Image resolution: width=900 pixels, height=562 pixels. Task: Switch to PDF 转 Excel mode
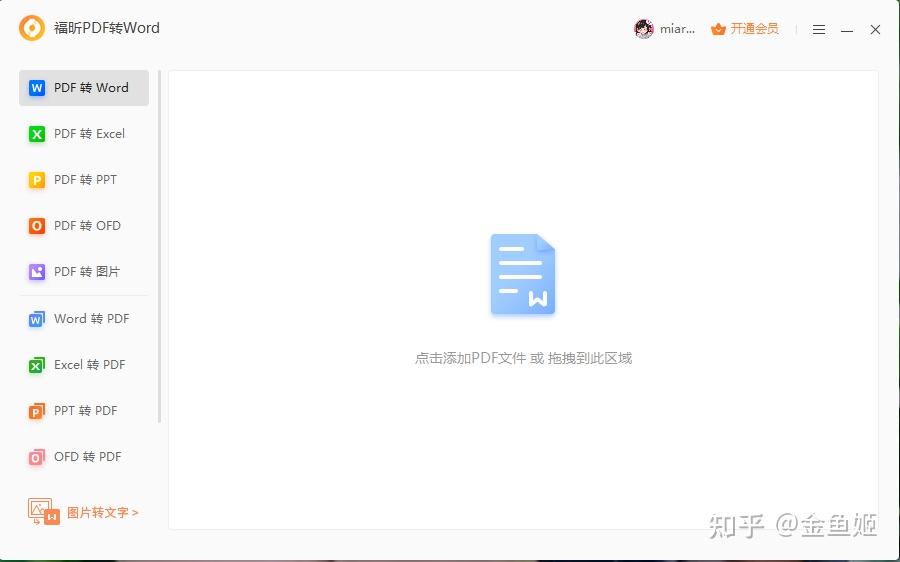[x=84, y=134]
